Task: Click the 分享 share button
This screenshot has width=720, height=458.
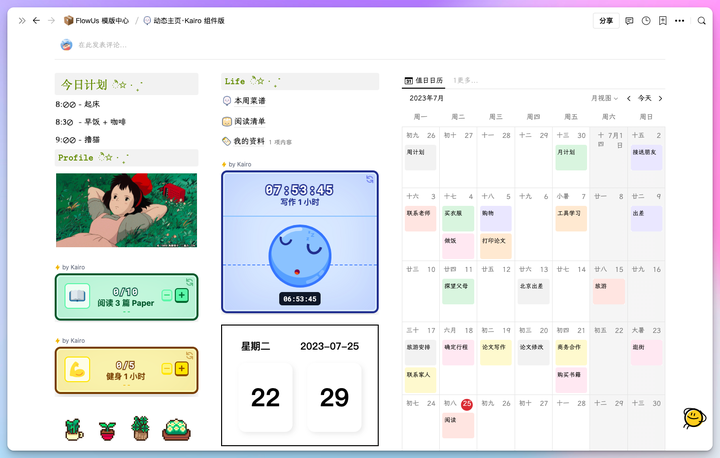Action: (605, 20)
